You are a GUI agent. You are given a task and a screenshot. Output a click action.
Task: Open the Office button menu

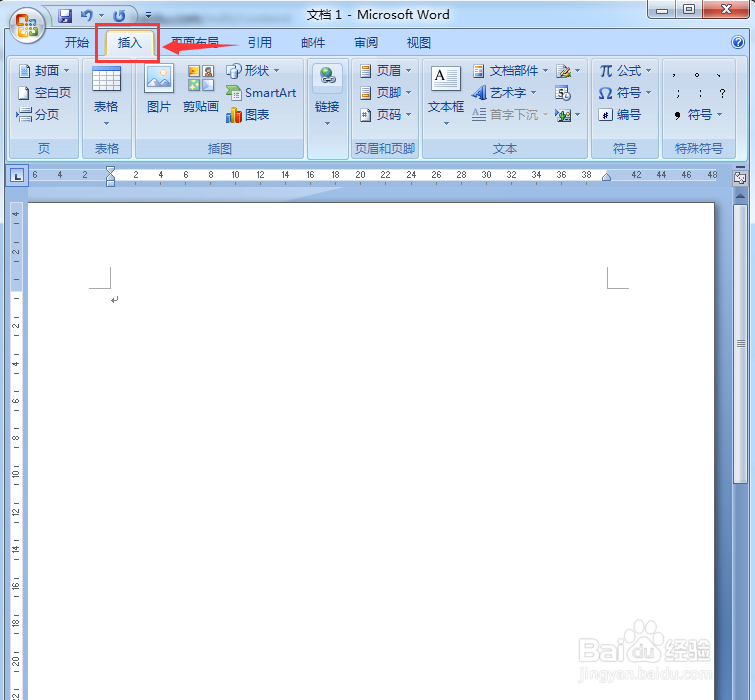tap(26, 25)
